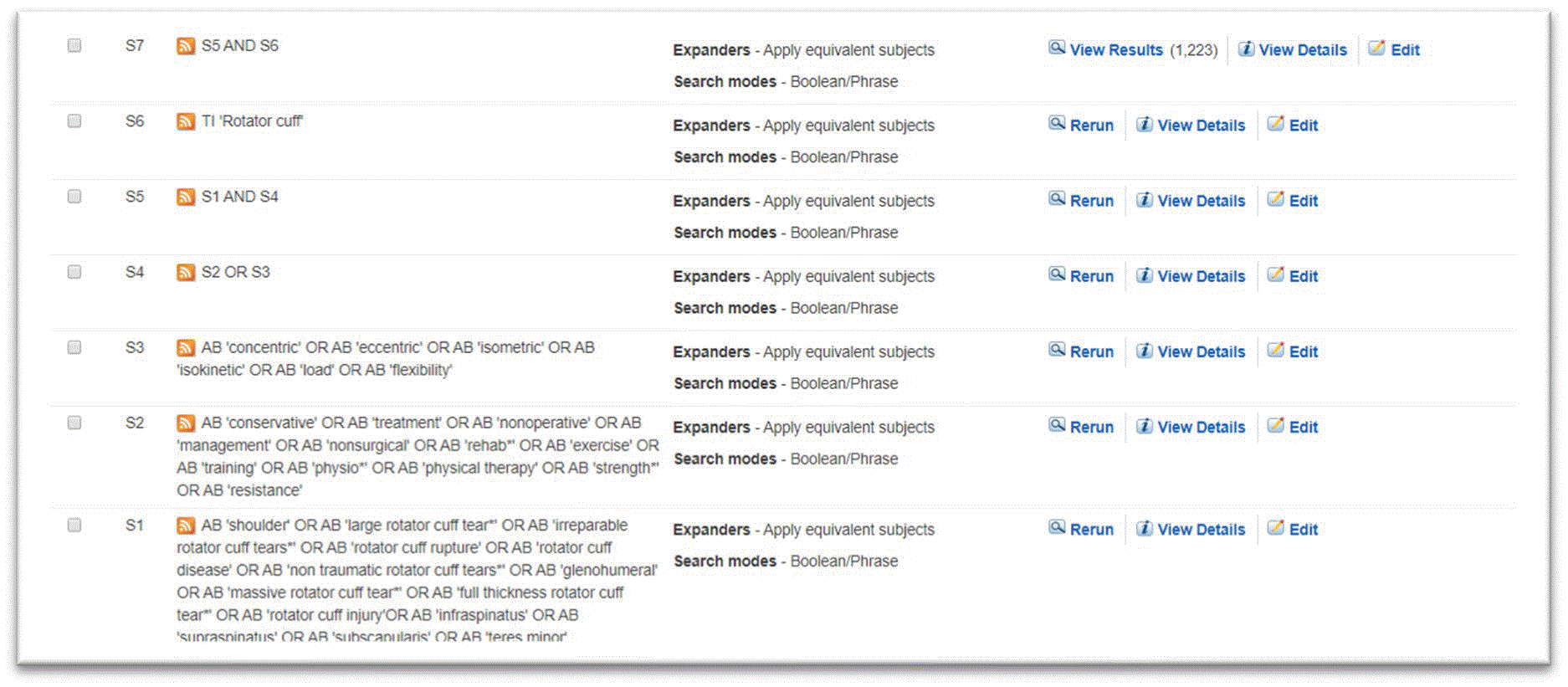Click the magnifier icon beside View Results
Screen dimensions: 1568x687
tap(1057, 49)
